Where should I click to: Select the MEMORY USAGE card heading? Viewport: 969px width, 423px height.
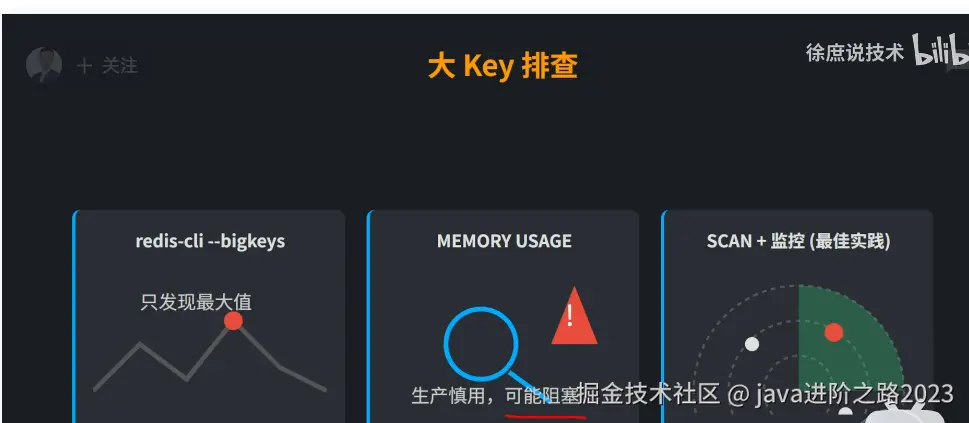coord(504,241)
